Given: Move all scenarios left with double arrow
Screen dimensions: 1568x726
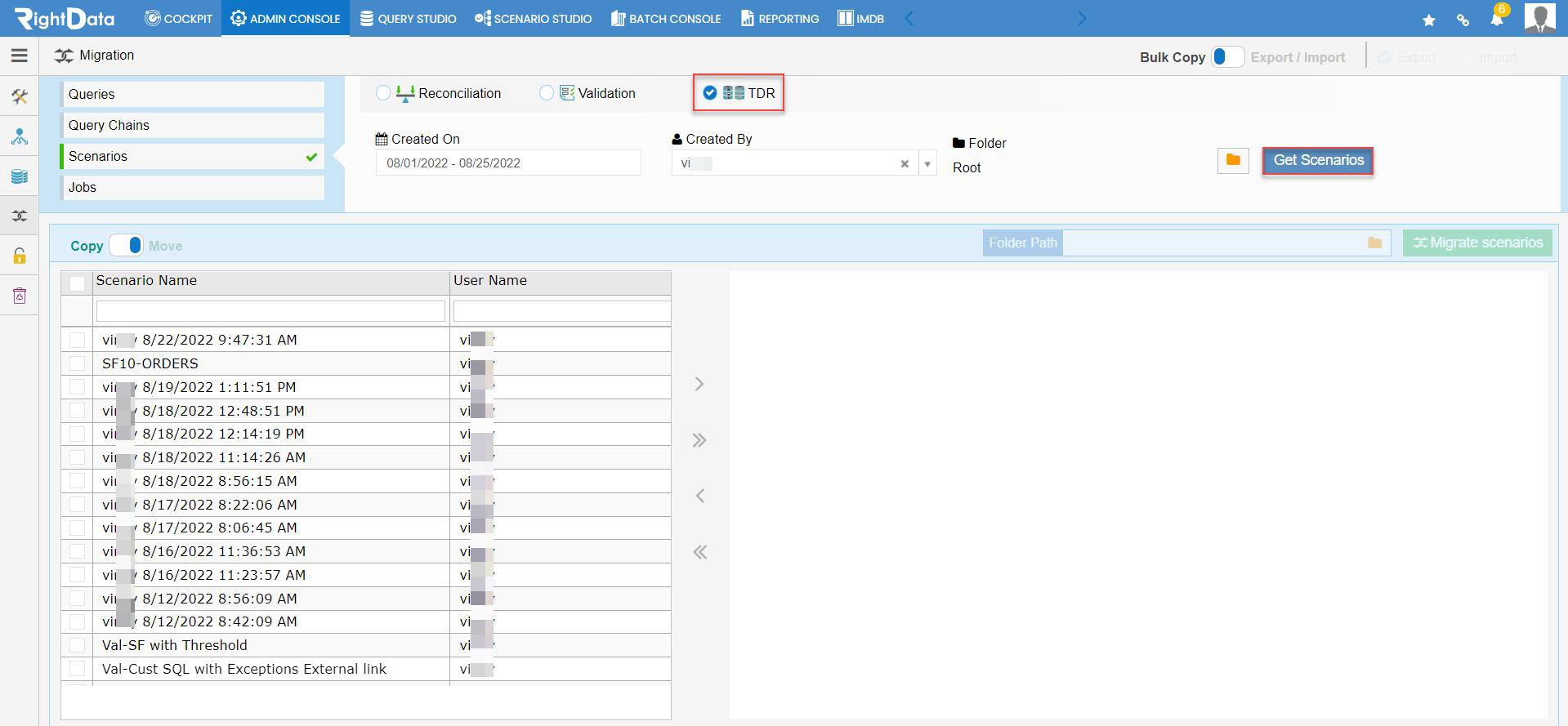Looking at the screenshot, I should (699, 552).
